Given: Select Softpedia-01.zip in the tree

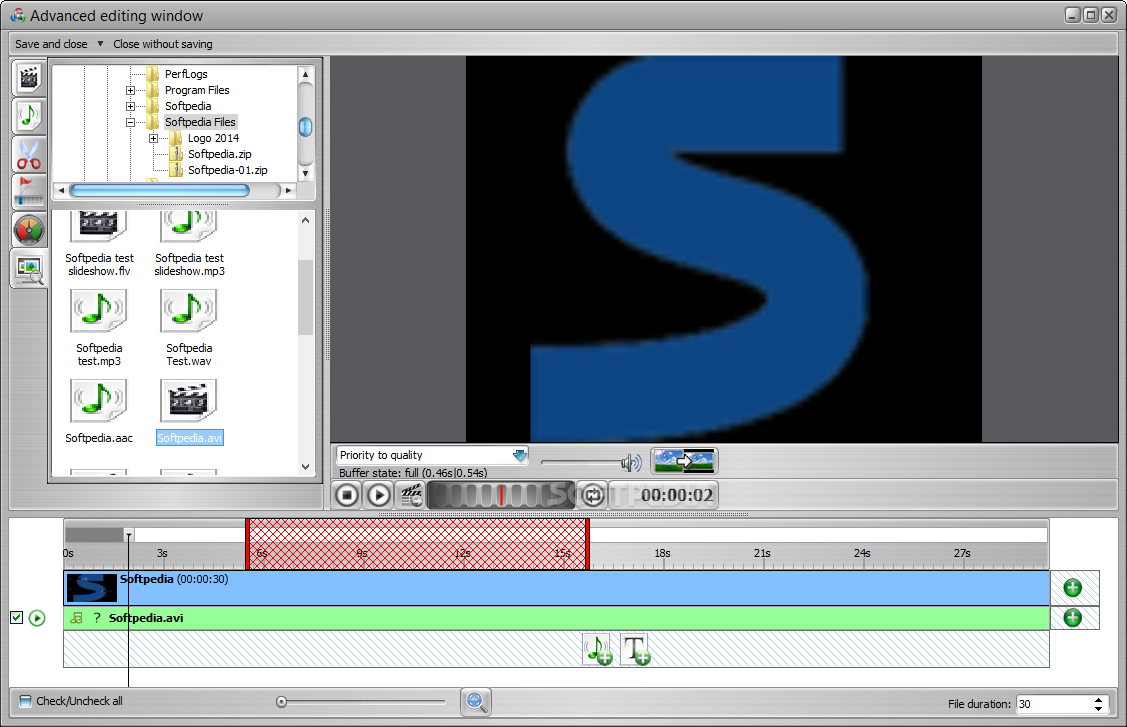Looking at the screenshot, I should [x=227, y=170].
